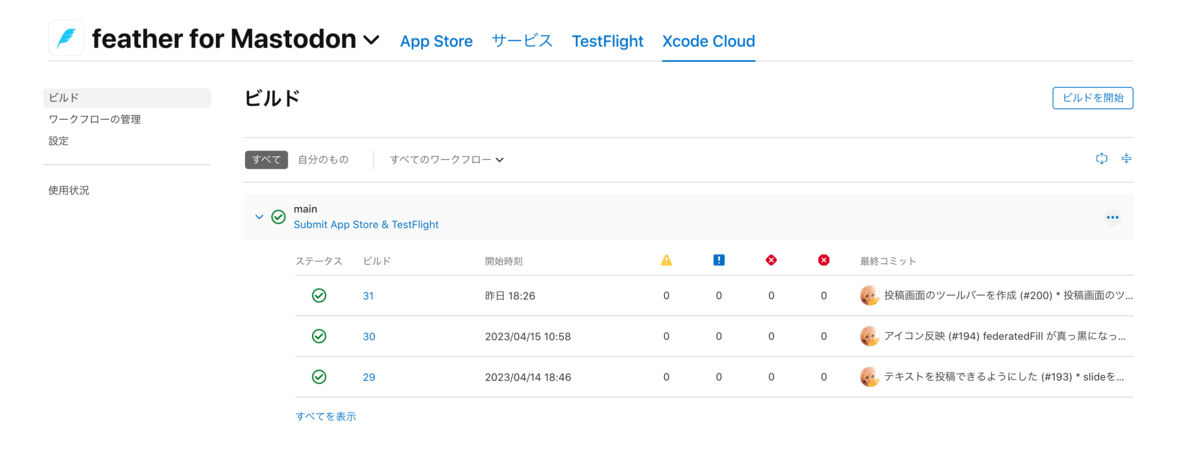This screenshot has height=457, width=1200.
Task: Click the ビルドを開始 button
Action: pos(1092,98)
